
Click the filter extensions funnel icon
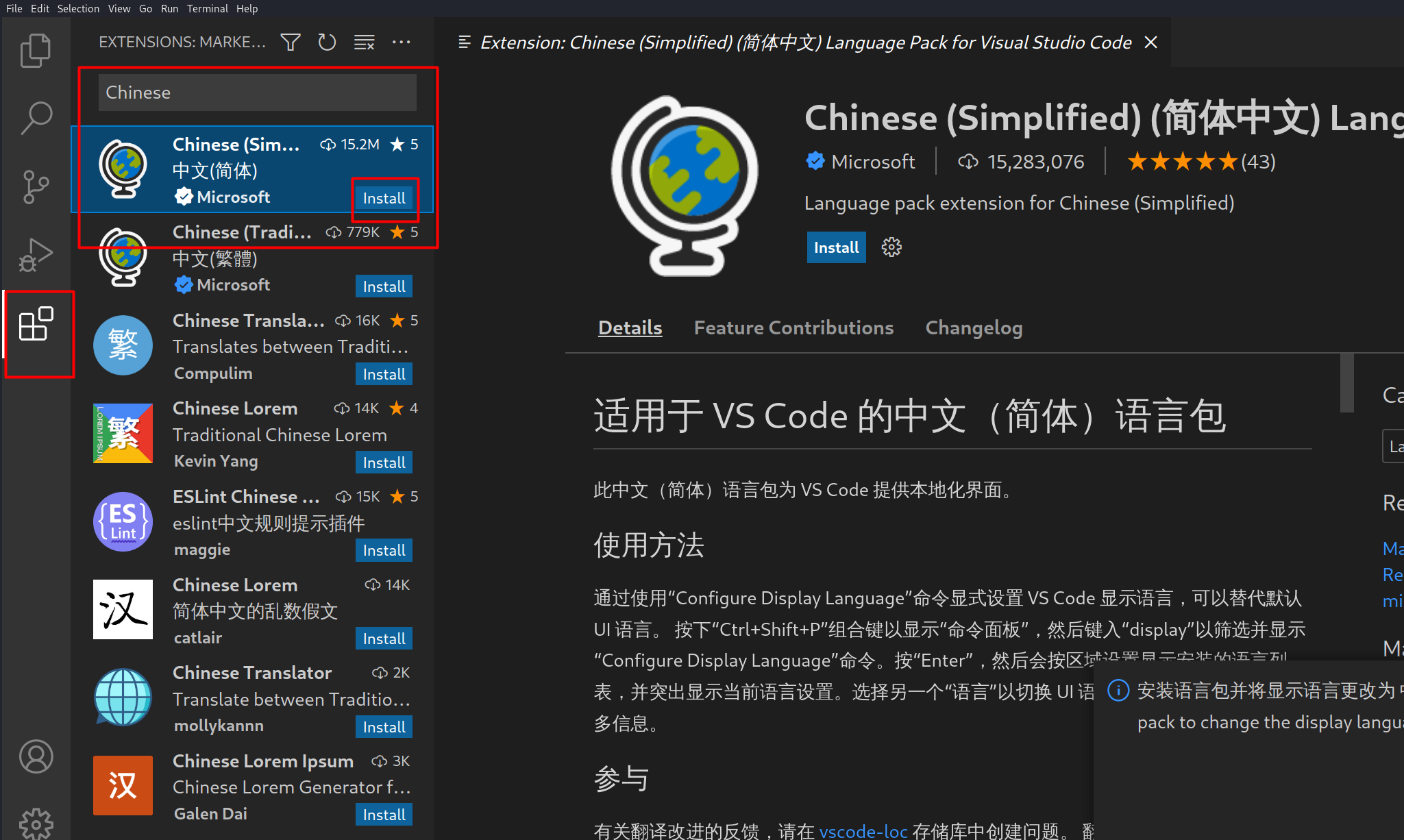pyautogui.click(x=291, y=42)
